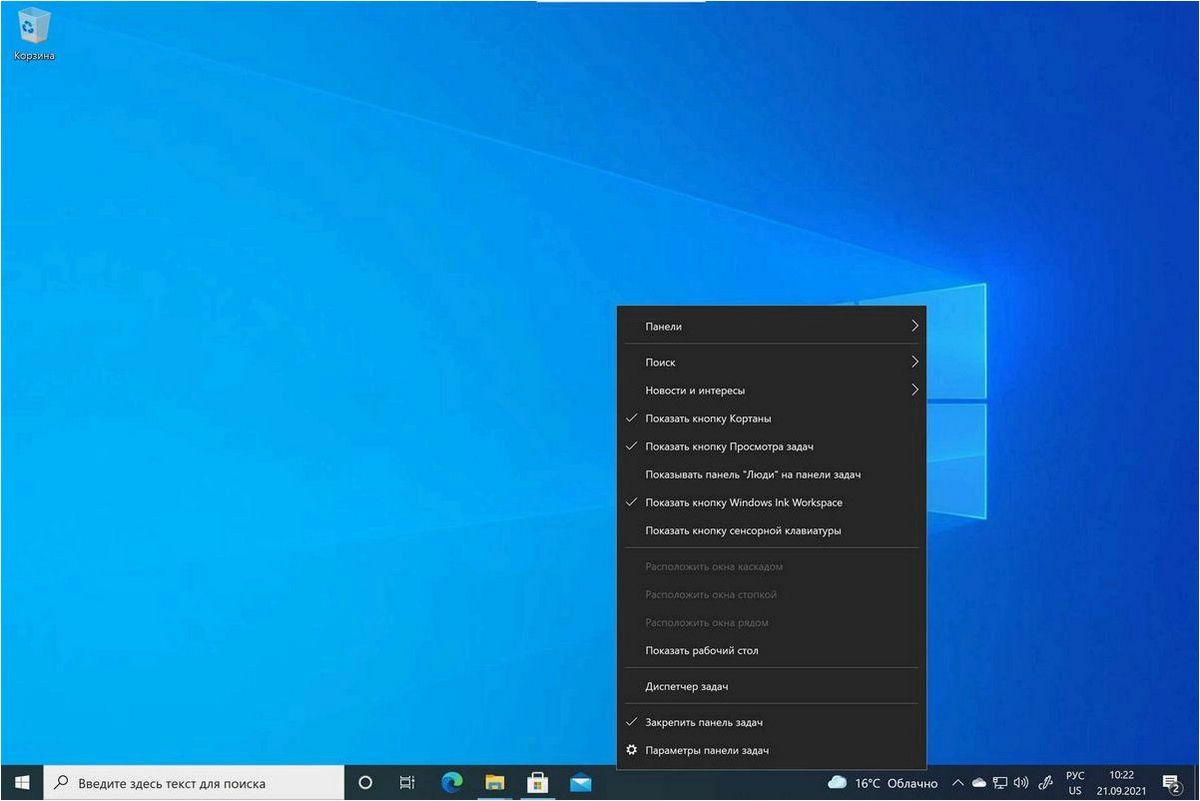The height and width of the screenshot is (801, 1200).
Task: Open Mail app from taskbar
Action: 580,783
